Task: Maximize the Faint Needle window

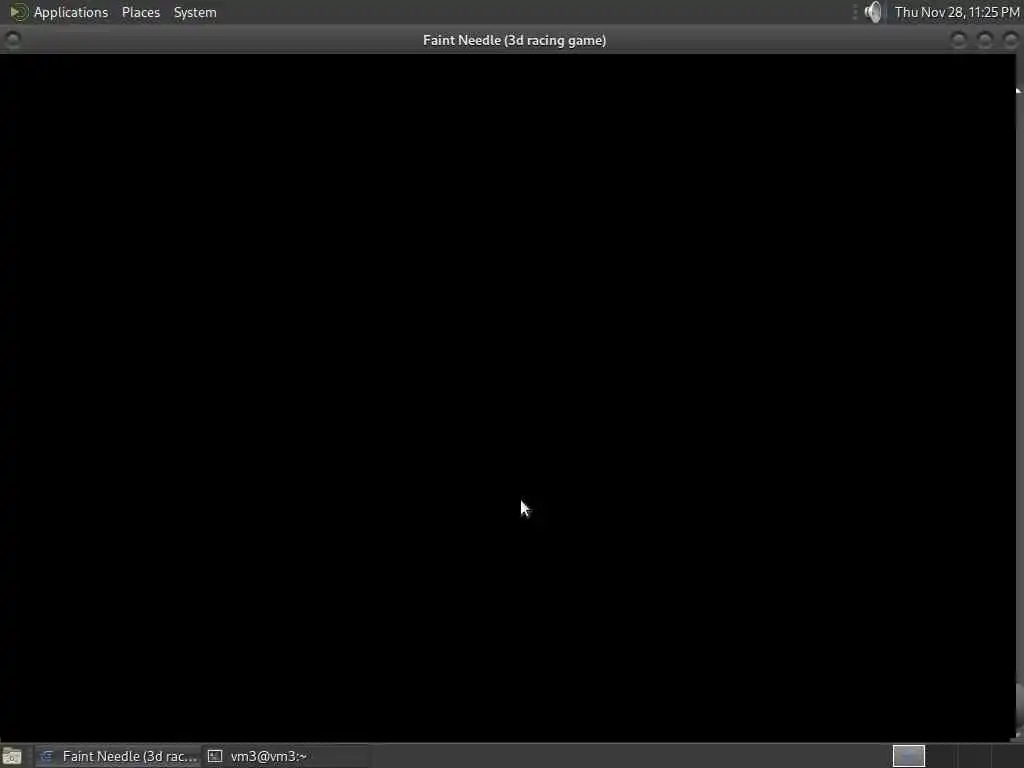Action: click(985, 40)
